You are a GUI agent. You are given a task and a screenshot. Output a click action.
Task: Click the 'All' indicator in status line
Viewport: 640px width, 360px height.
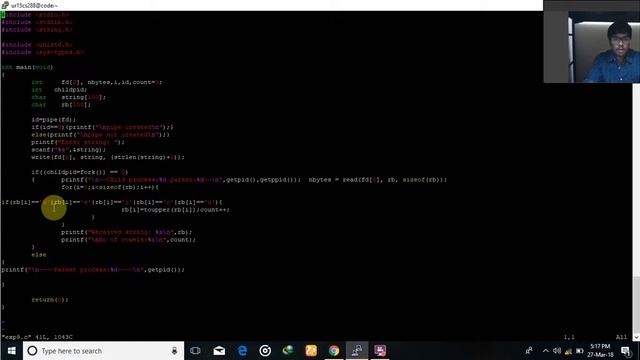[x=621, y=337]
